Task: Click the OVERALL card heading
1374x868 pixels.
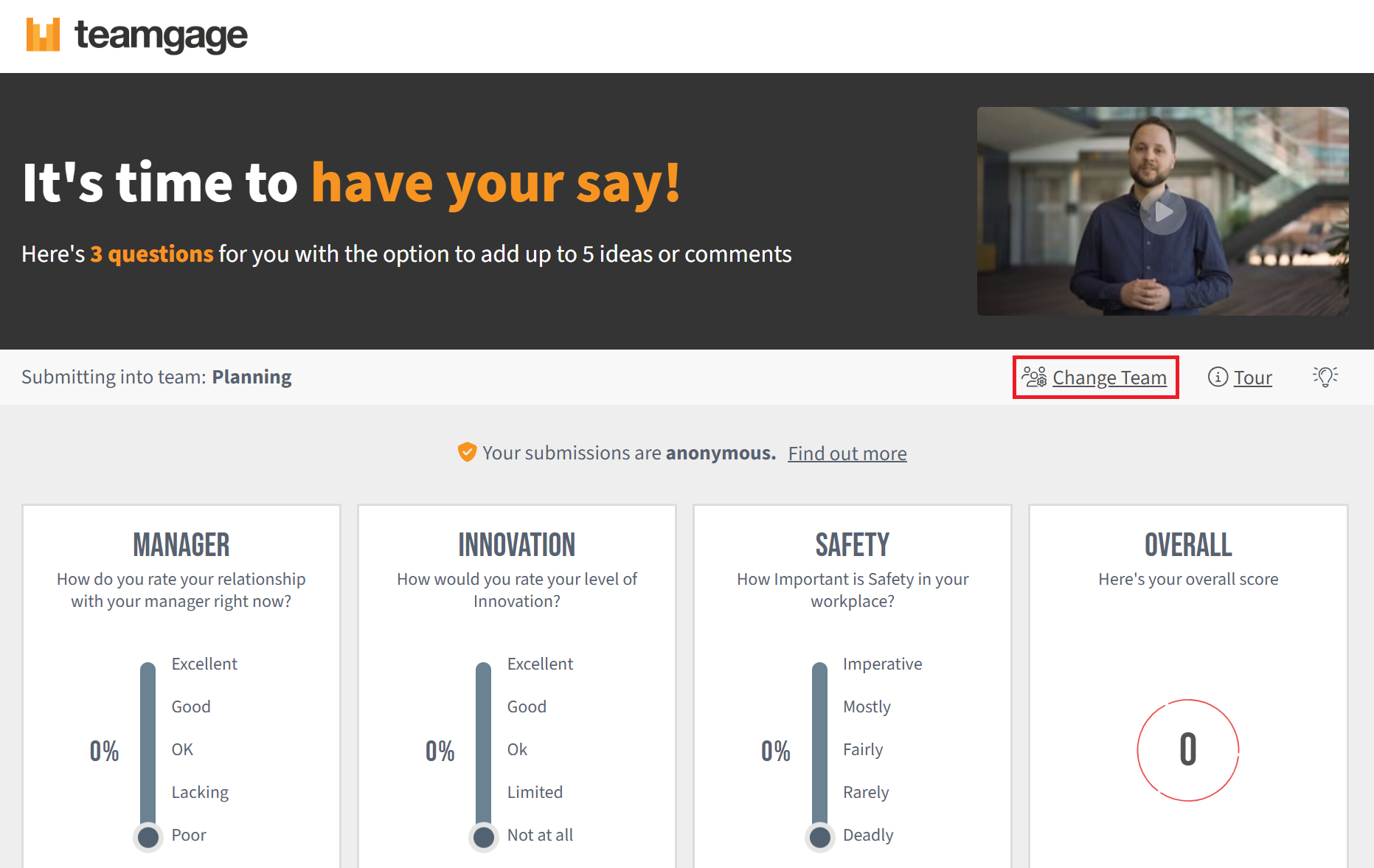Action: [1188, 545]
